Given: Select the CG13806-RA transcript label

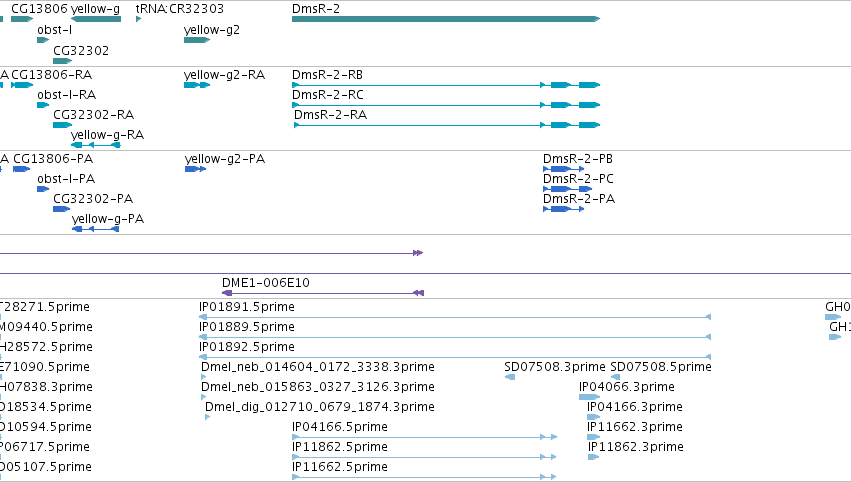Looking at the screenshot, I should click(52, 75).
